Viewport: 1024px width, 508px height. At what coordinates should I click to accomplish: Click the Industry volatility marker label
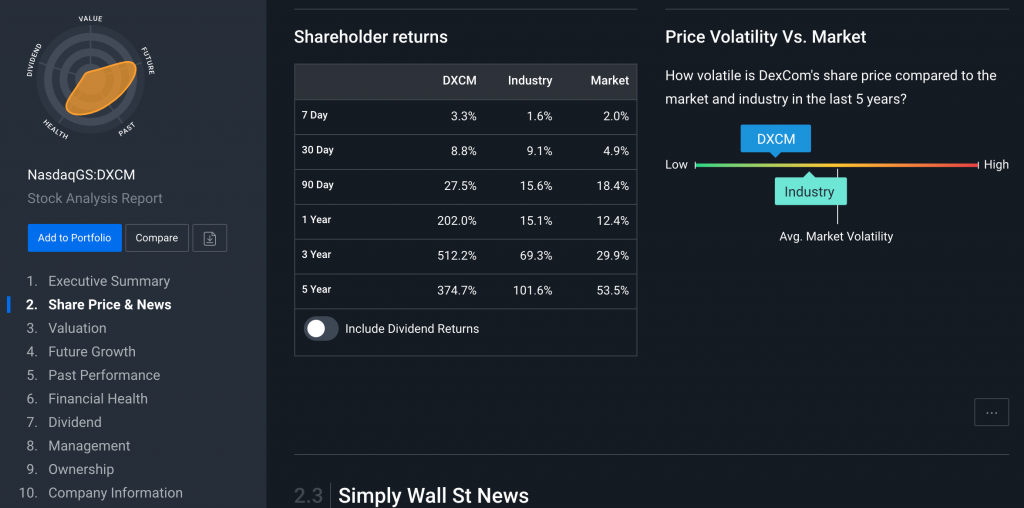coord(810,191)
